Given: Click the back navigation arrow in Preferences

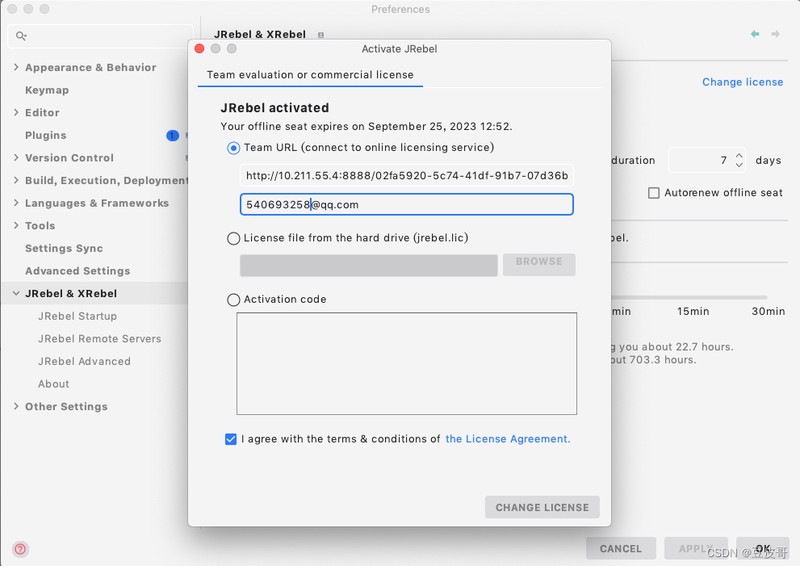Looking at the screenshot, I should pos(755,34).
